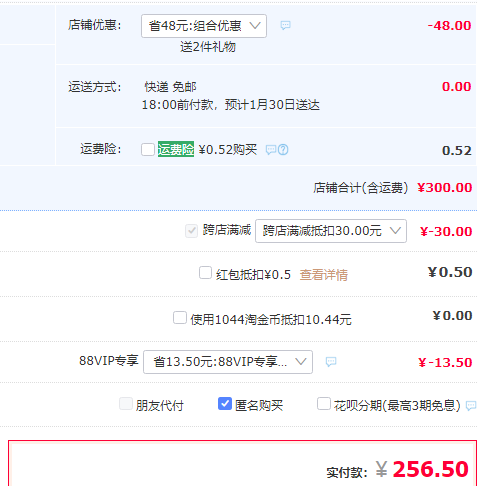Enable the 运费险 ¥0.52 purchase checkbox
Image resolution: width=484 pixels, height=486 pixels.
click(148, 150)
